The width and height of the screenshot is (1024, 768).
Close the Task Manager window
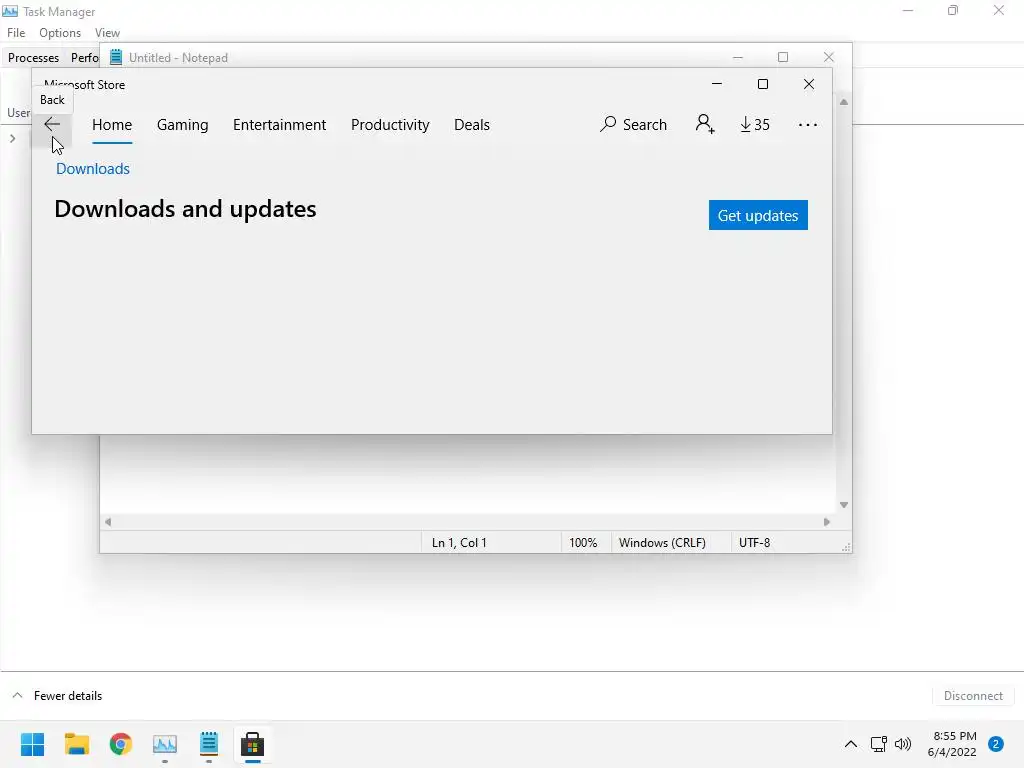pos(999,10)
